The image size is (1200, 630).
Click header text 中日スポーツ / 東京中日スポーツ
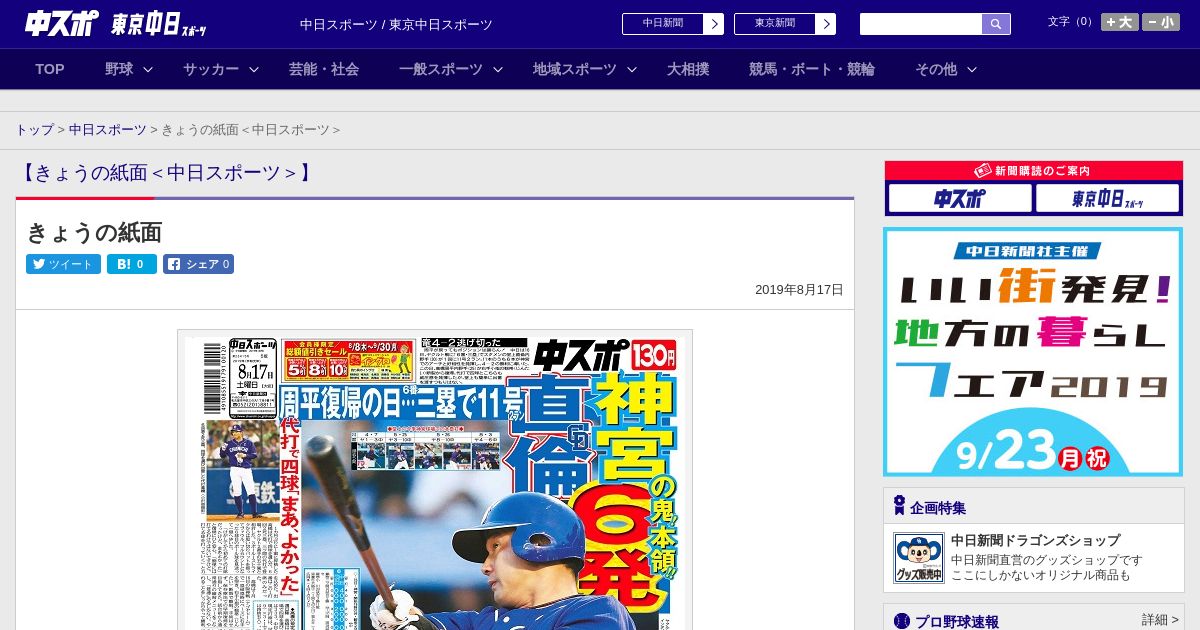396,25
